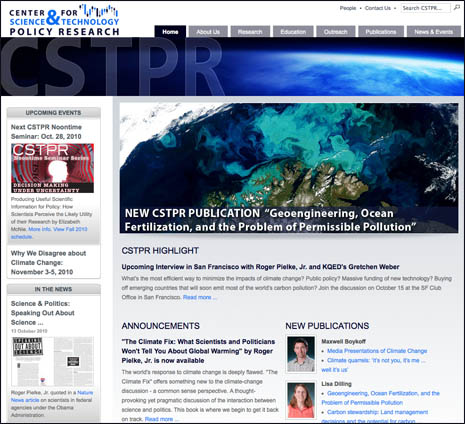
Task: Open Media Presentations of Climate Change link
Action: click(377, 351)
